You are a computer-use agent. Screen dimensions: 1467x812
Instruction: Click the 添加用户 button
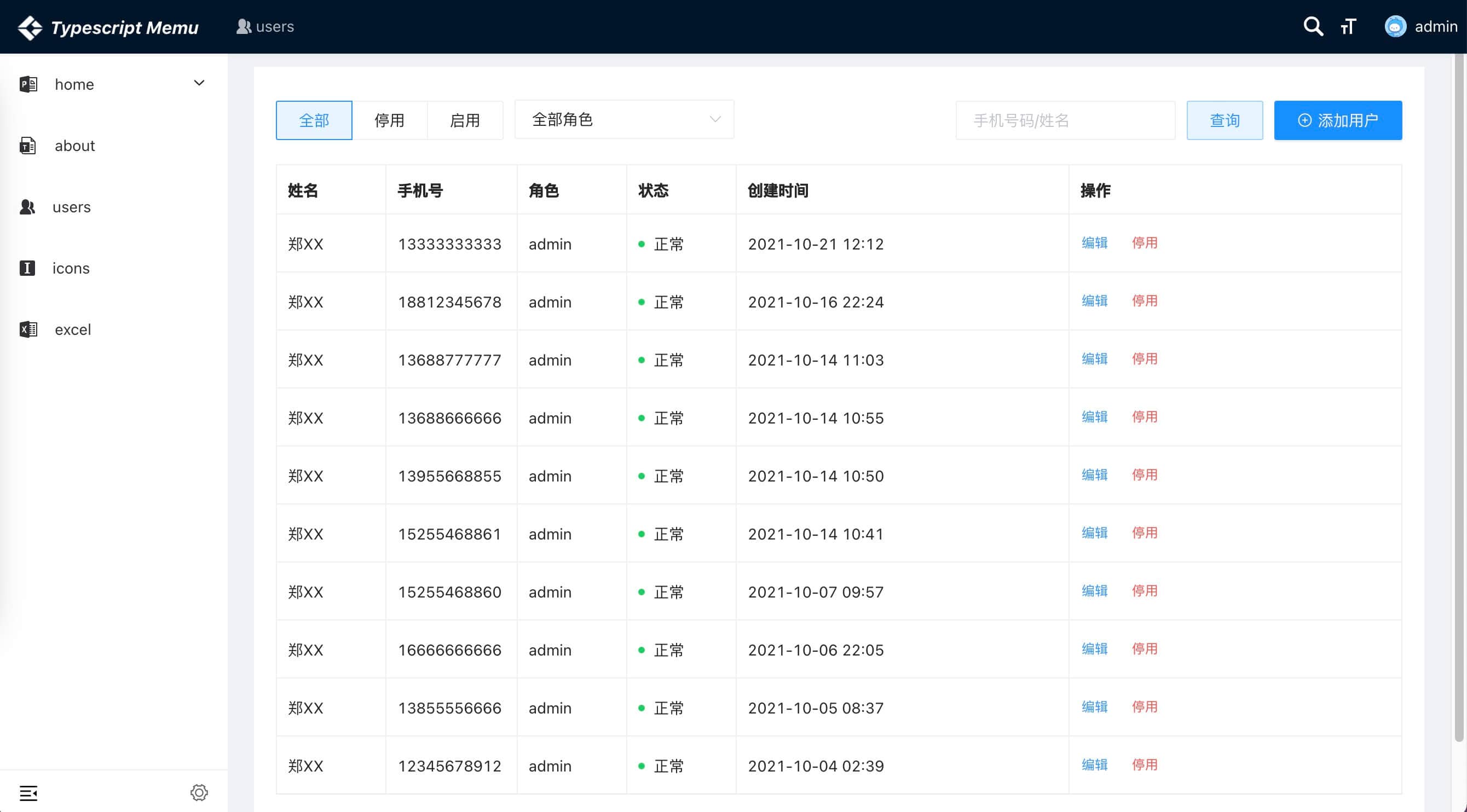[1337, 120]
